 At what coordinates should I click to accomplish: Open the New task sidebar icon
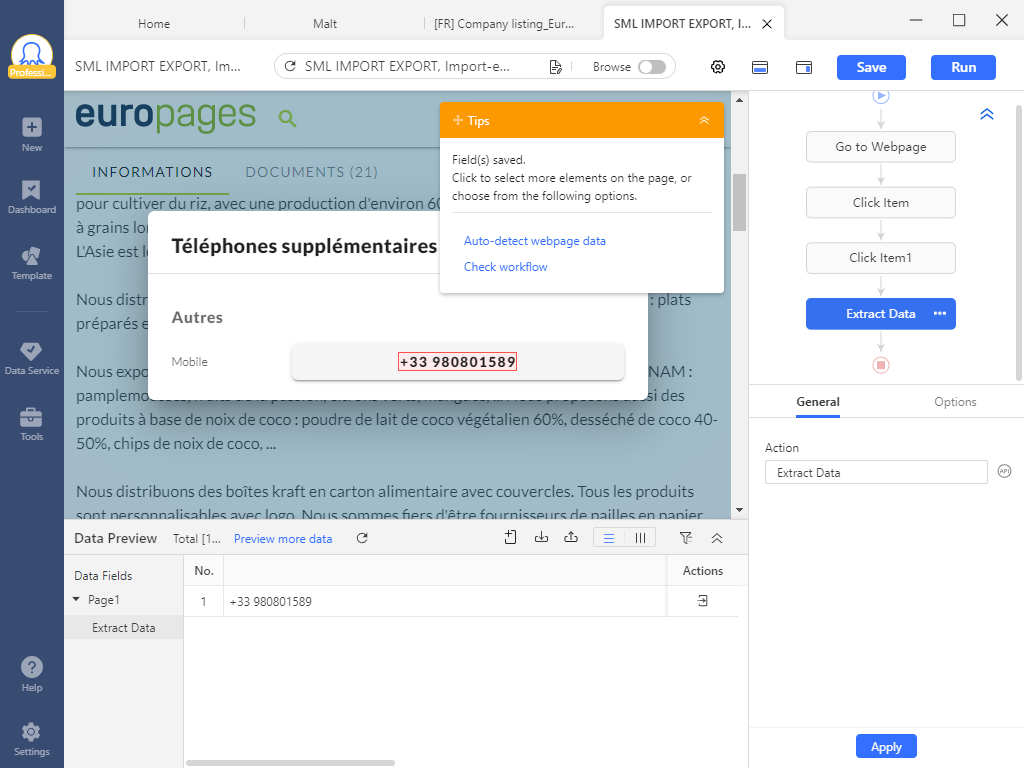[x=31, y=135]
